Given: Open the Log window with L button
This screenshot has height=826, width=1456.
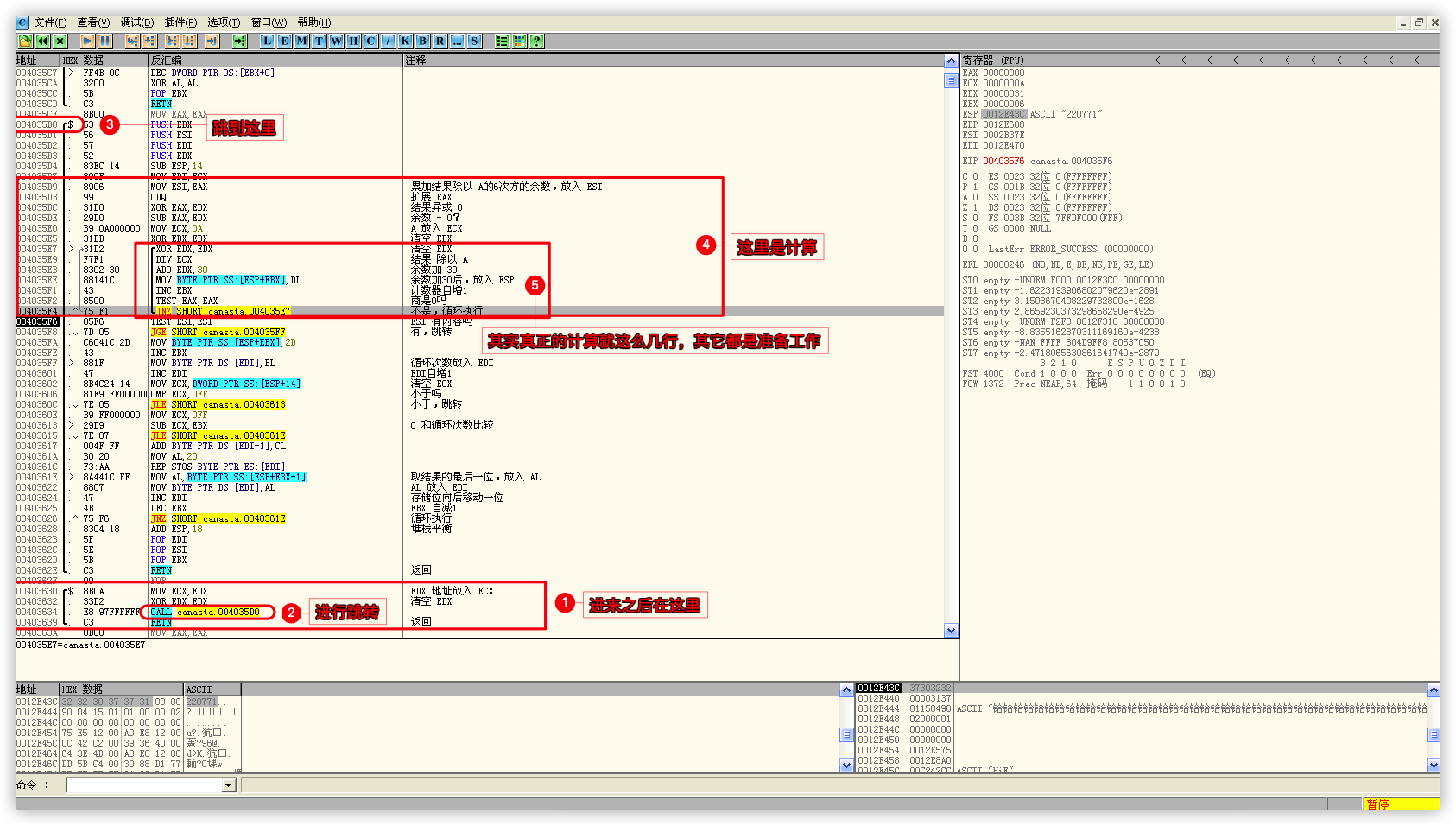Looking at the screenshot, I should point(268,41).
